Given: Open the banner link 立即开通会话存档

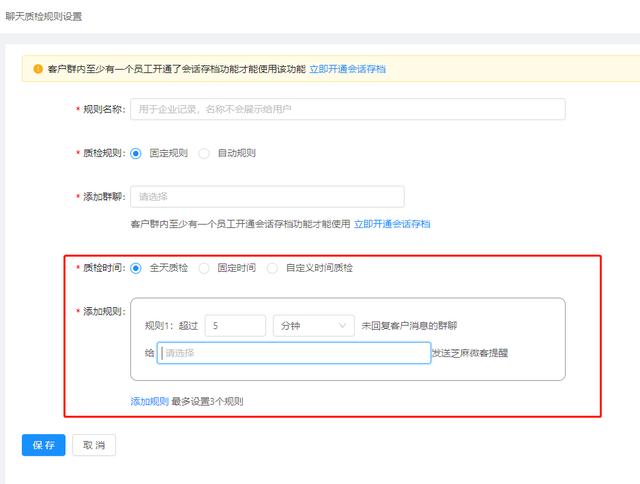Looking at the screenshot, I should coord(348,70).
